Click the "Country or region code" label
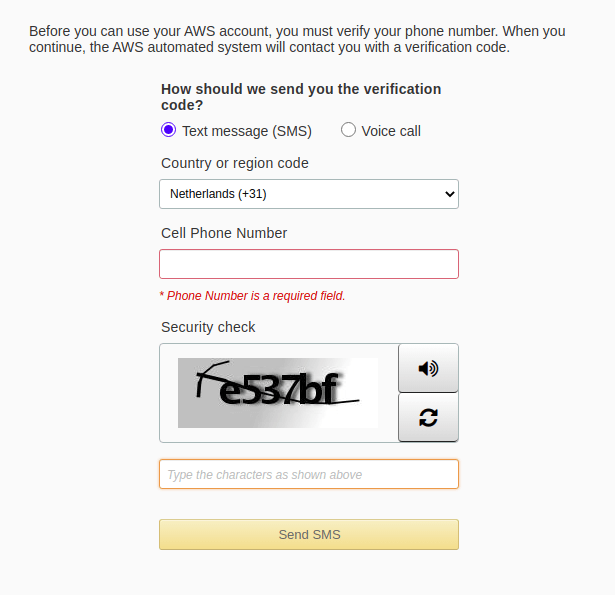 pos(235,163)
